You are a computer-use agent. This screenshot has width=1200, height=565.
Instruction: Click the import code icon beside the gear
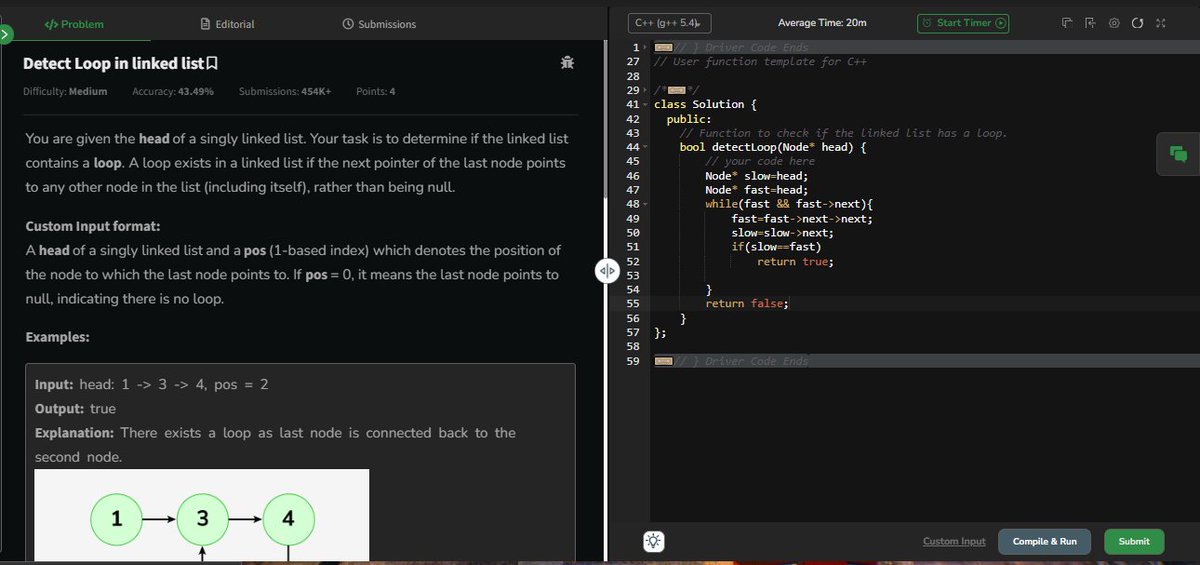[x=1089, y=23]
